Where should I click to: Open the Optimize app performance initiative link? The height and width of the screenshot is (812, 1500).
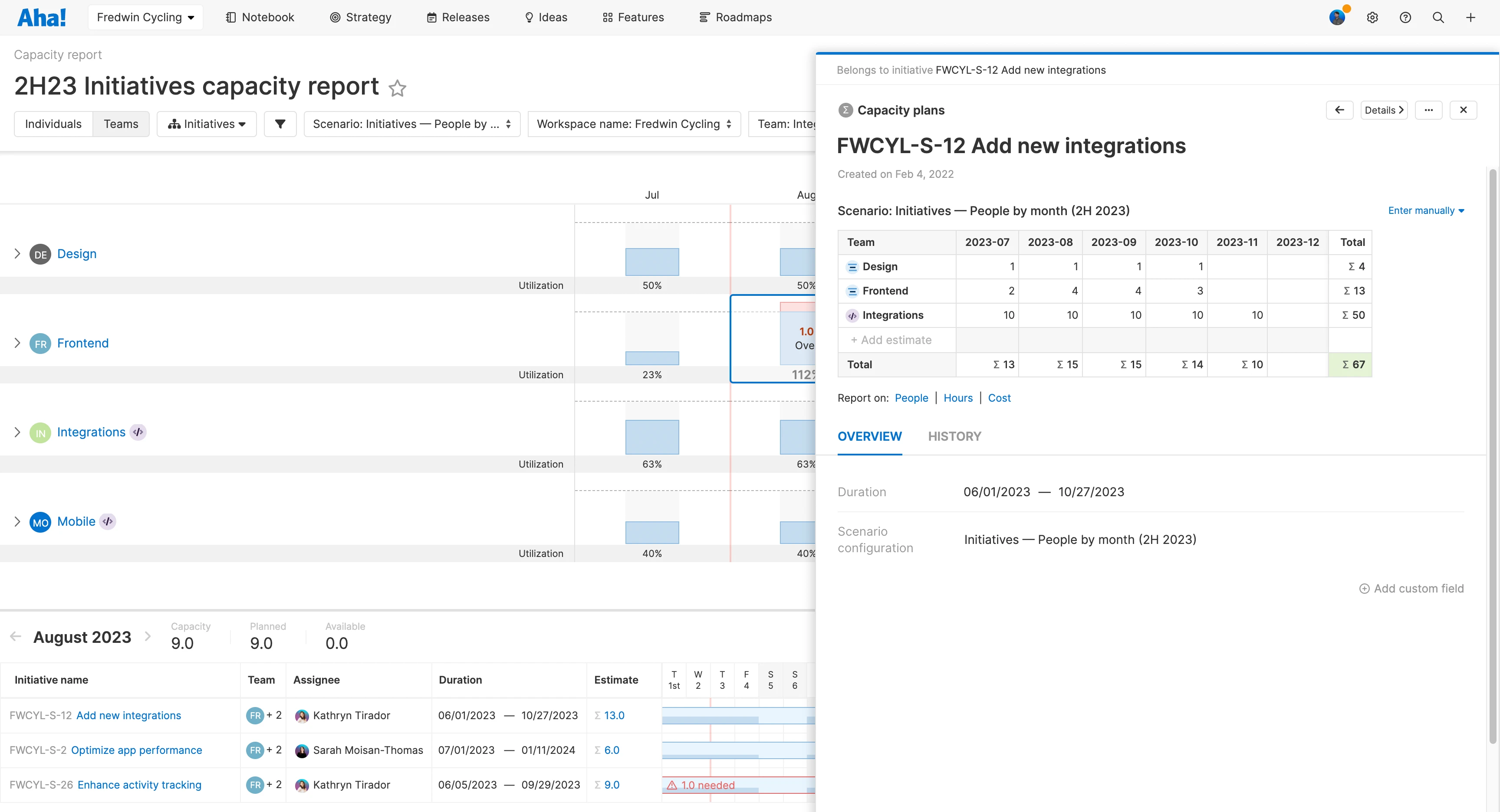[x=136, y=750]
